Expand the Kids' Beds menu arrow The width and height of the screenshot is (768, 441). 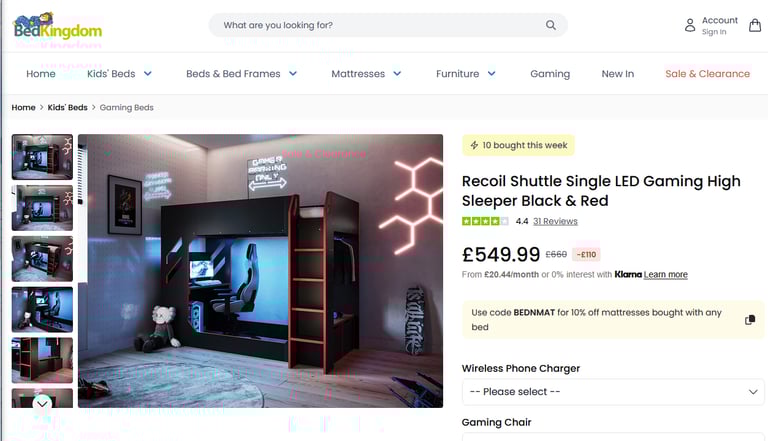tap(147, 74)
